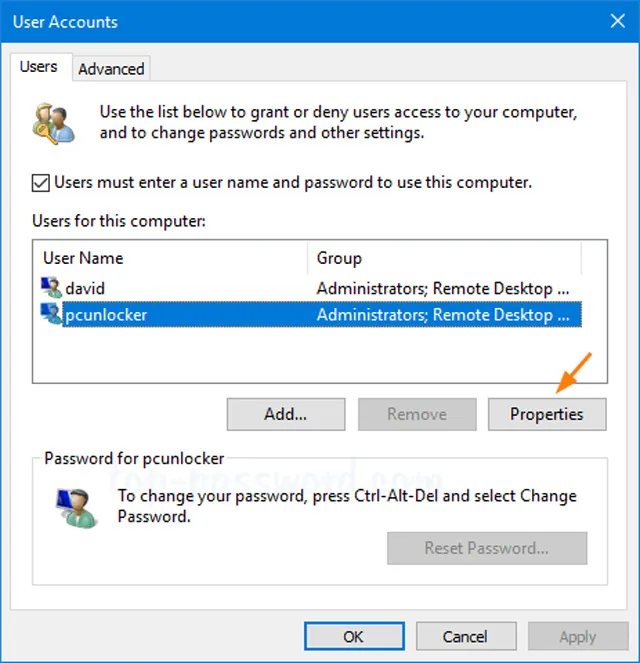
Task: Confirm the dialog with OK
Action: (354, 636)
